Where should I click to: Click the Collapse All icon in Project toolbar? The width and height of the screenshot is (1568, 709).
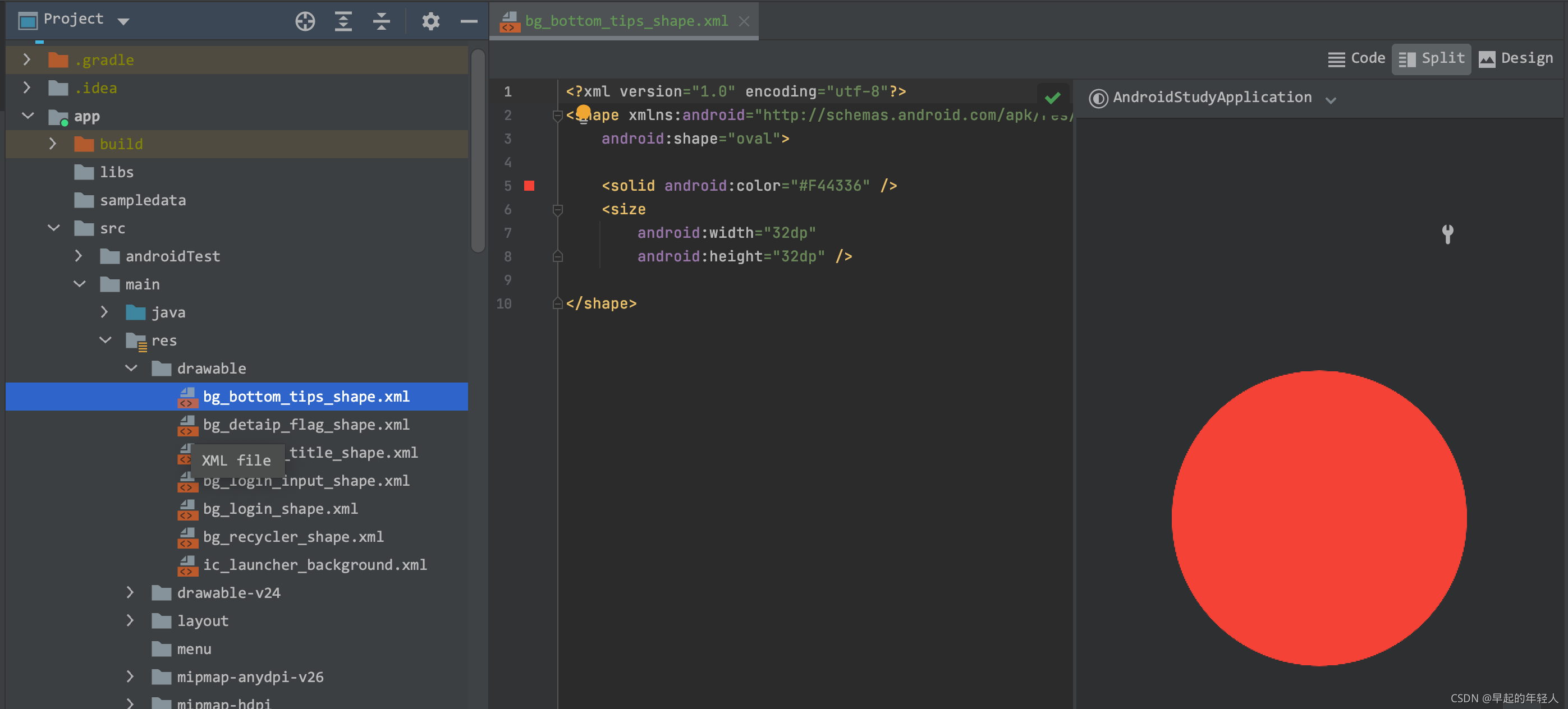[380, 21]
